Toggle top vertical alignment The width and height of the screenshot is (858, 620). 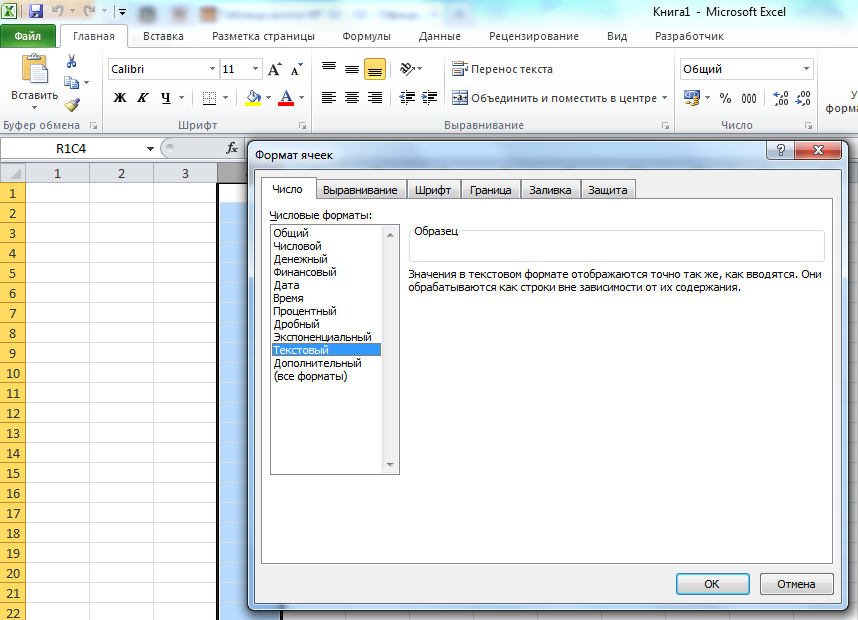pos(329,69)
